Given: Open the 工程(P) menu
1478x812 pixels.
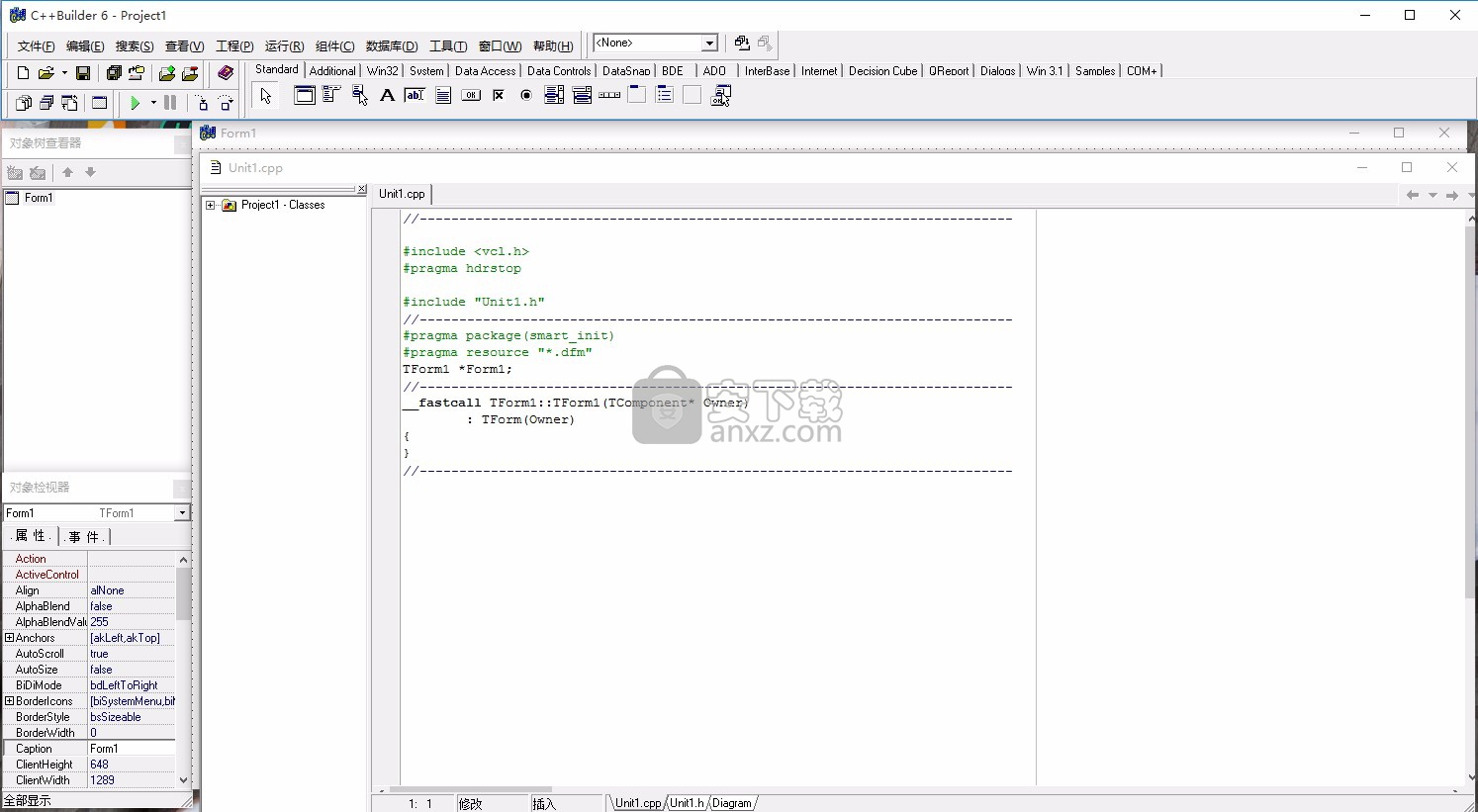Looking at the screenshot, I should 234,46.
